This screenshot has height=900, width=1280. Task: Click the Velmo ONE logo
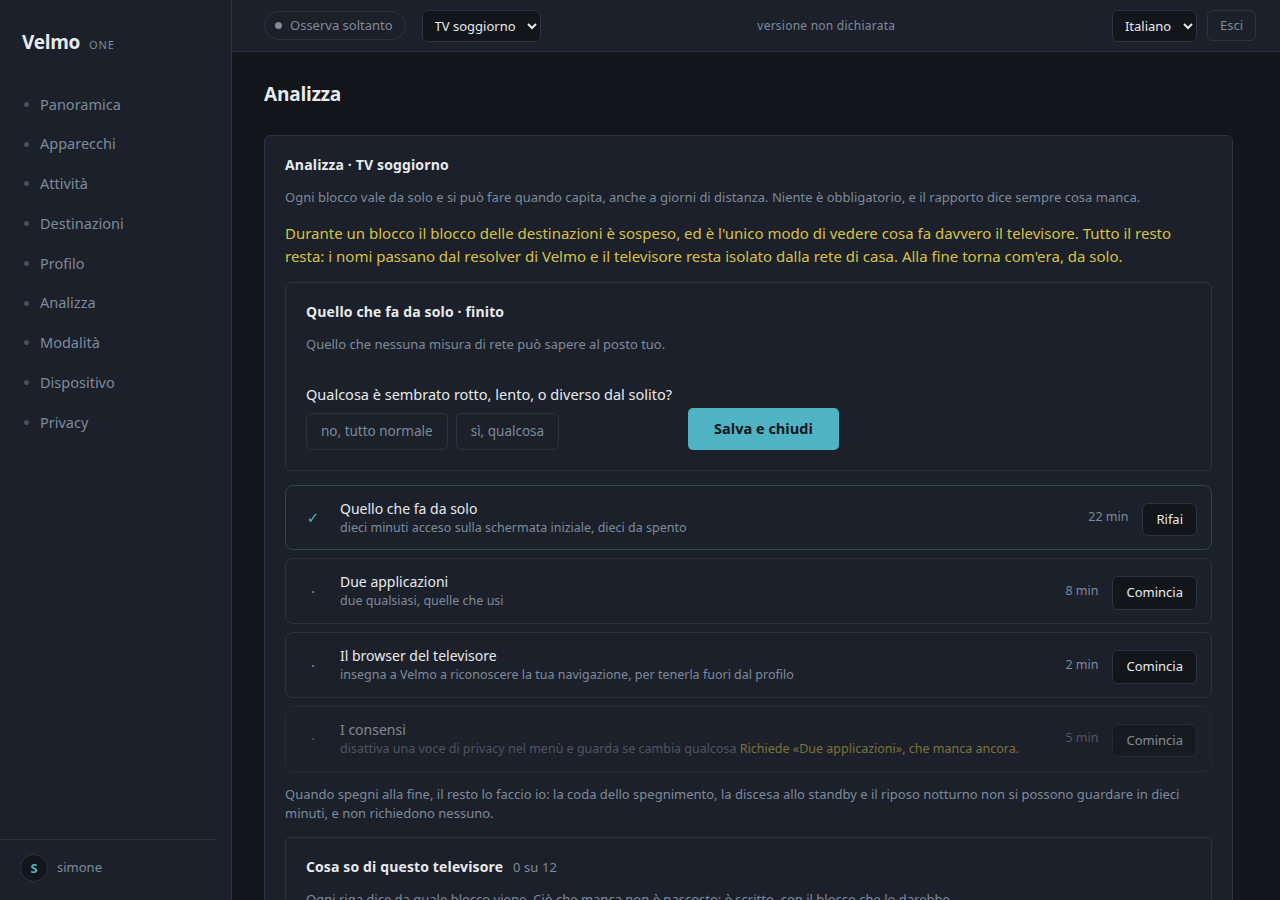(68, 43)
